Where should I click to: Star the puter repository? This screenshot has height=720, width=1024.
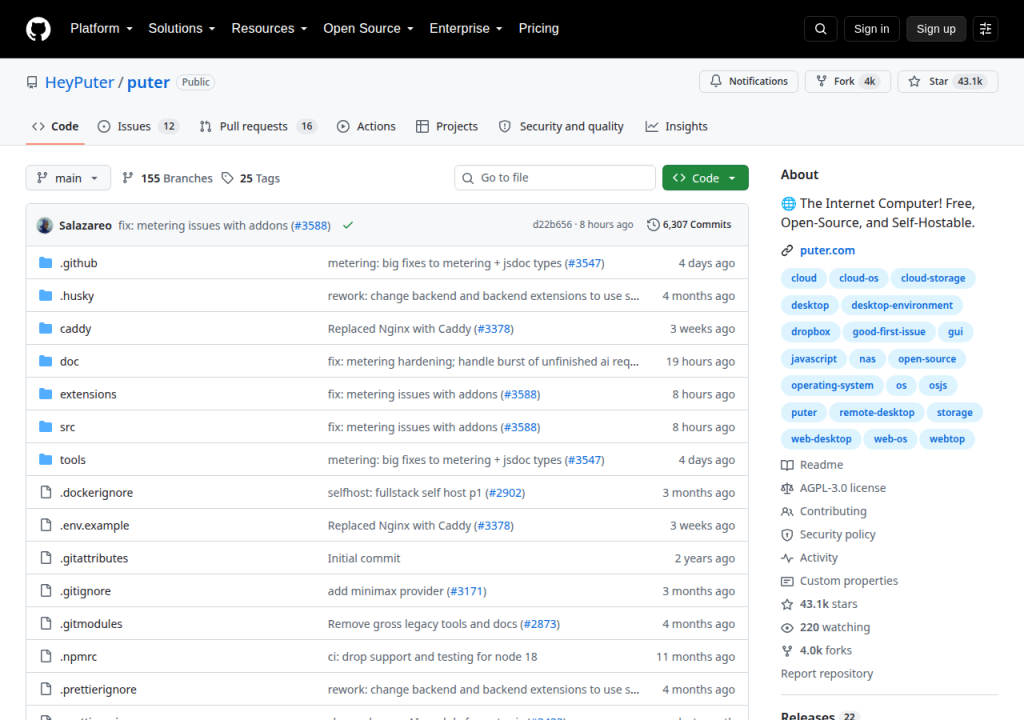click(948, 81)
